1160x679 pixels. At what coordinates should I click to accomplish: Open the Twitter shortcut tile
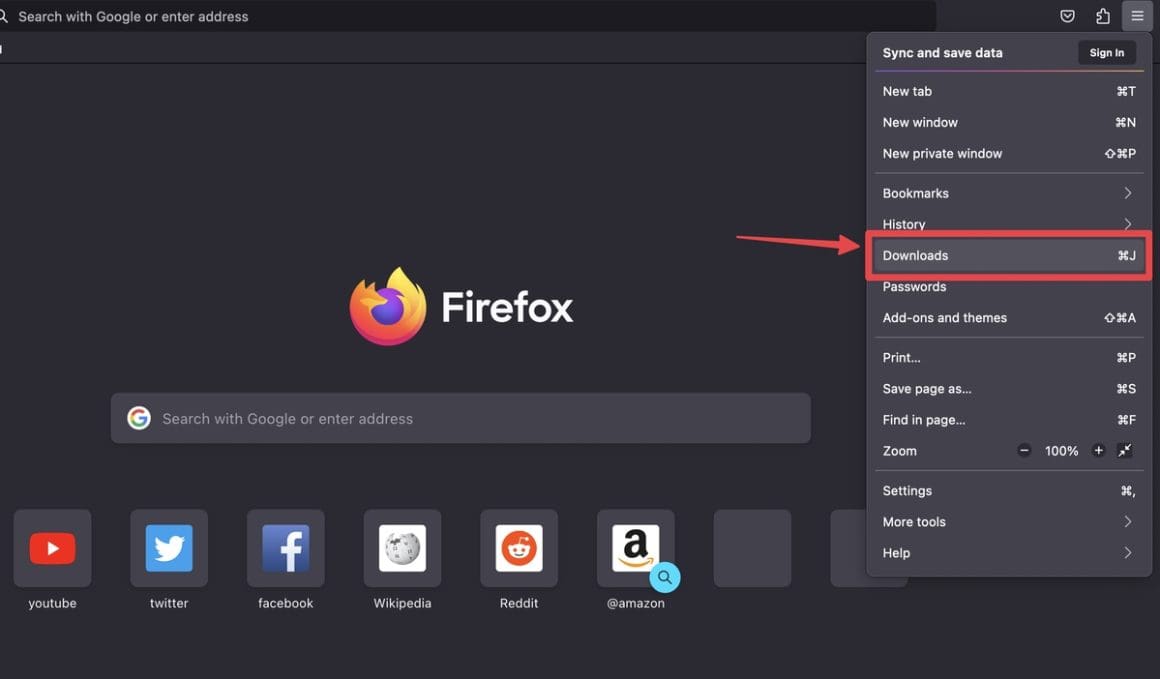(168, 548)
